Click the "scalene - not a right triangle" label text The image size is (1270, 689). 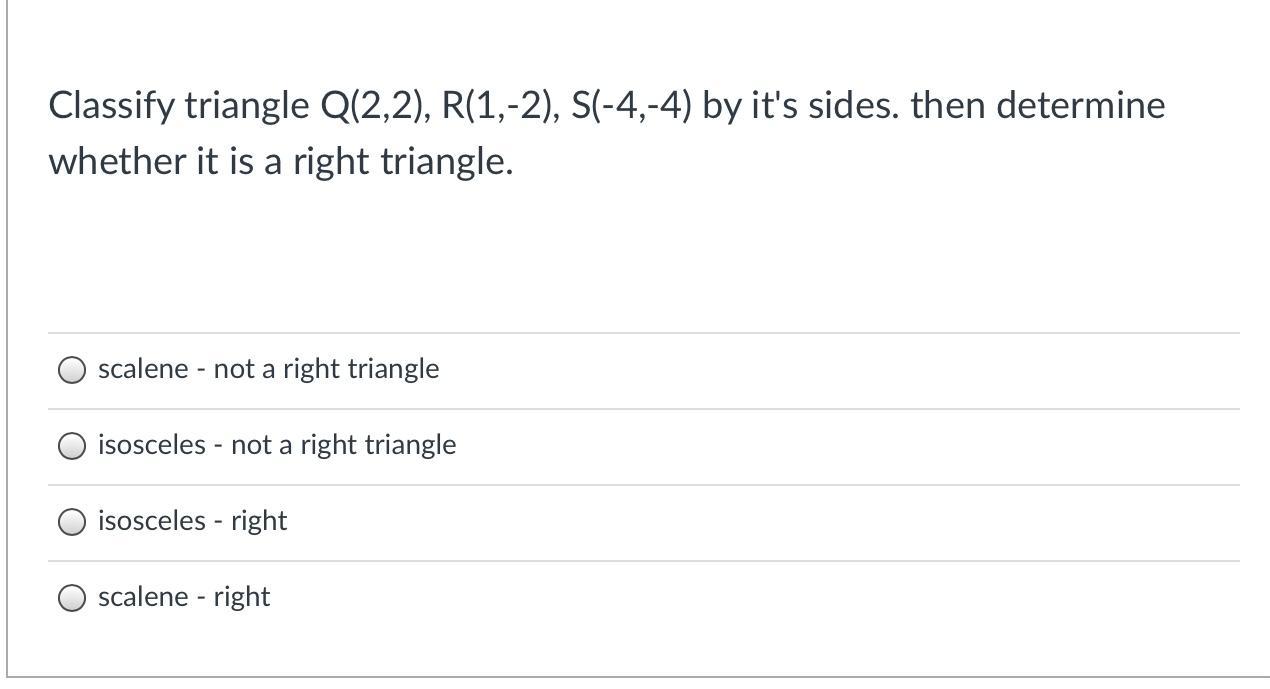point(268,369)
